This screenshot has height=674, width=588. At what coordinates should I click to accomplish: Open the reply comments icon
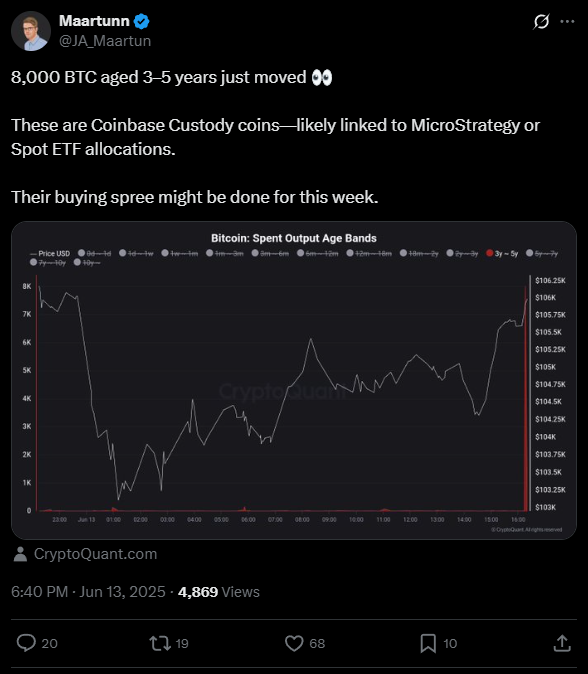[x=26, y=643]
